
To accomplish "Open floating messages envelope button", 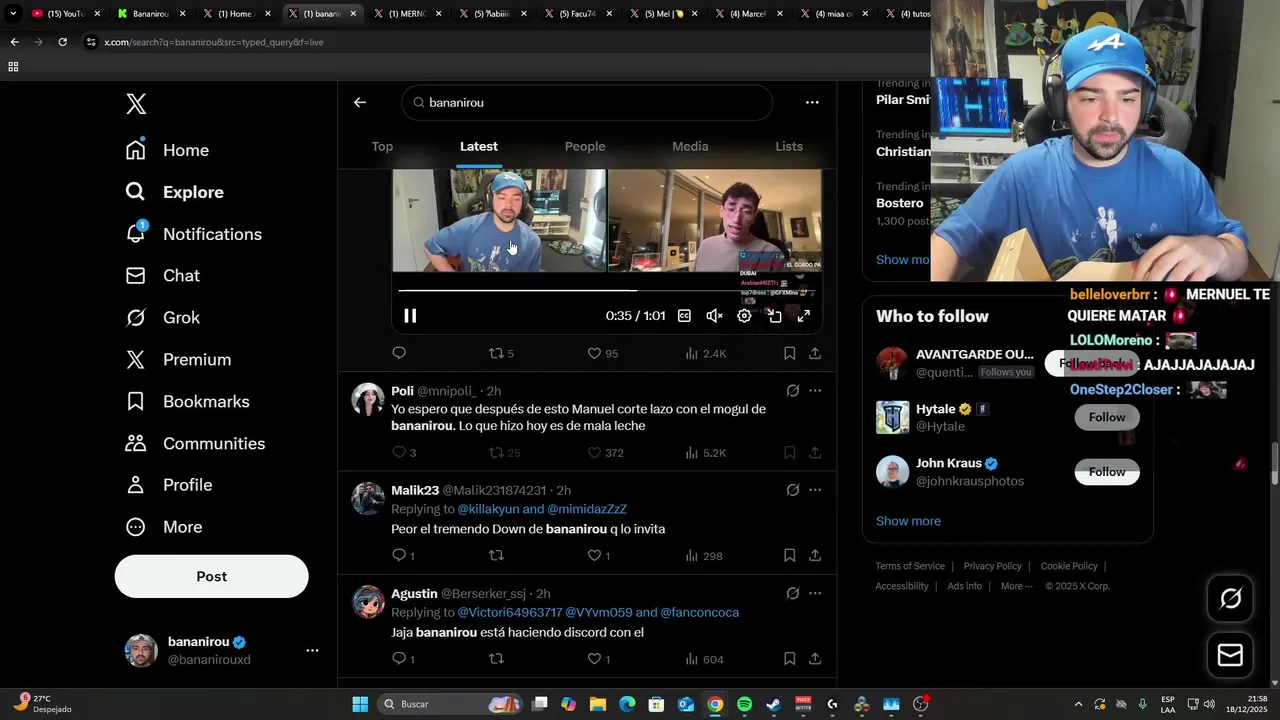I will pos(1230,655).
